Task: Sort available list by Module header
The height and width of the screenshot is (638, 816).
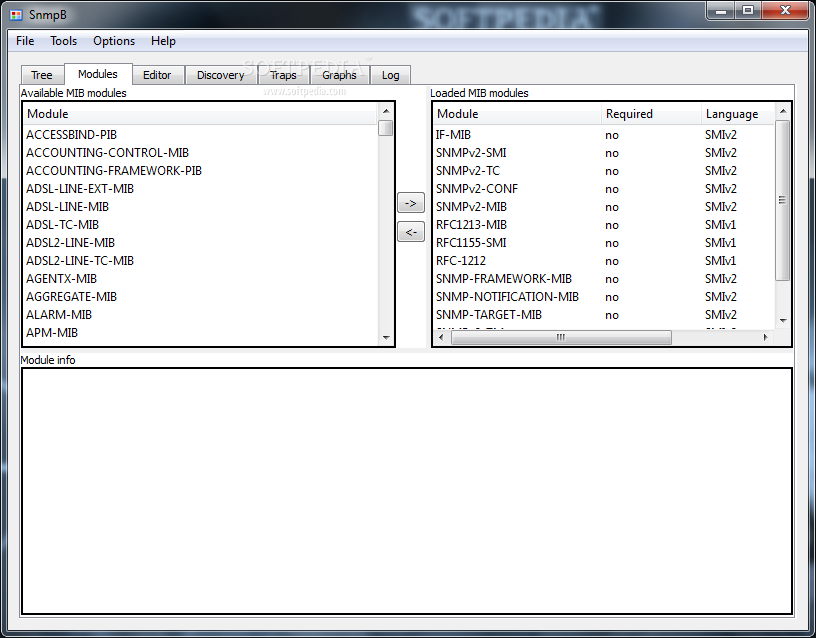Action: click(200, 114)
